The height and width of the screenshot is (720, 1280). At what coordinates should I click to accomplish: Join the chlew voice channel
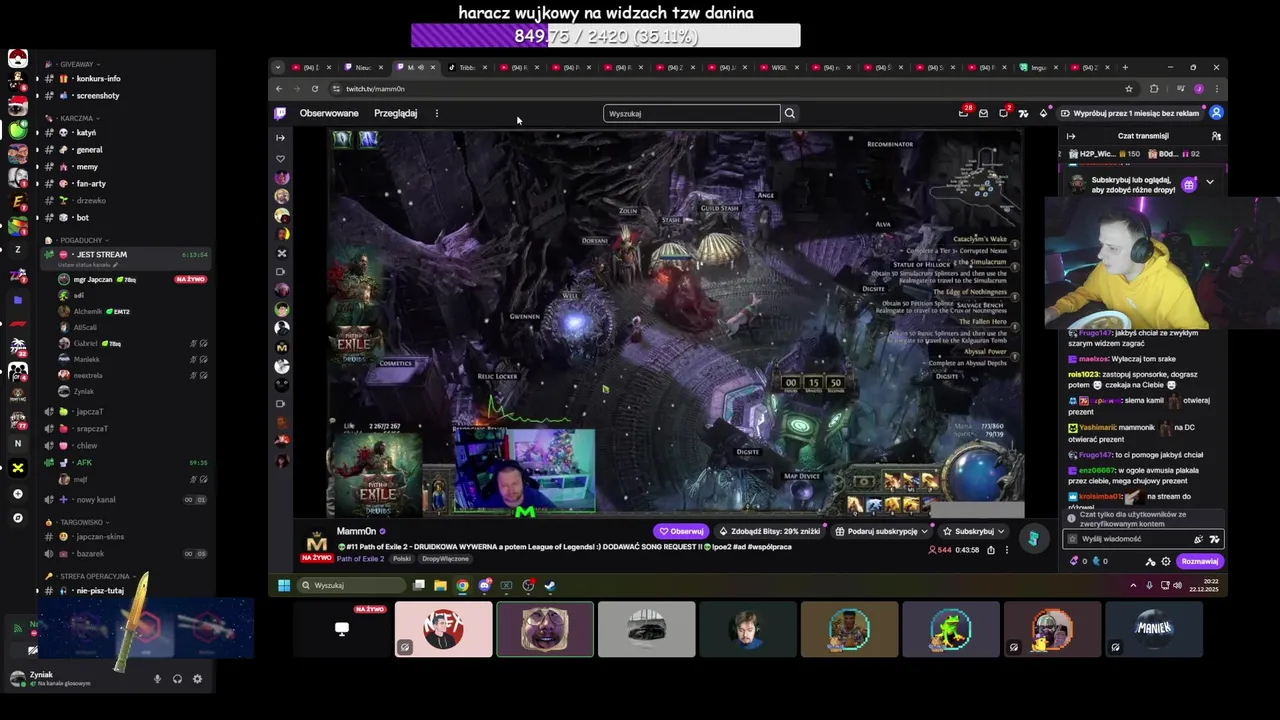point(87,445)
